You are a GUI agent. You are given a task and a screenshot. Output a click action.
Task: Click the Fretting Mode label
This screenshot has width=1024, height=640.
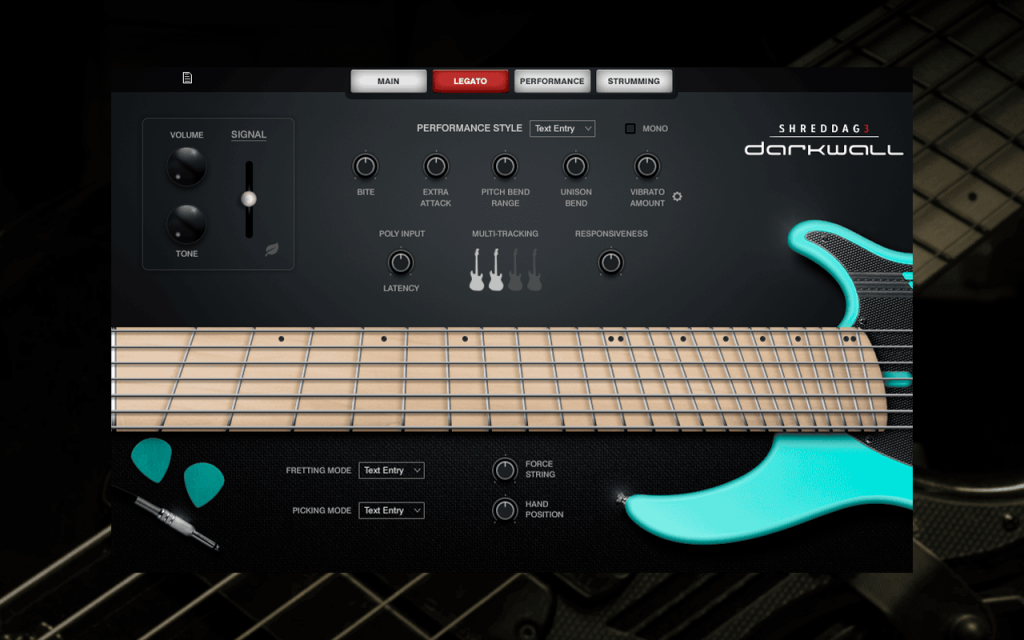[319, 470]
